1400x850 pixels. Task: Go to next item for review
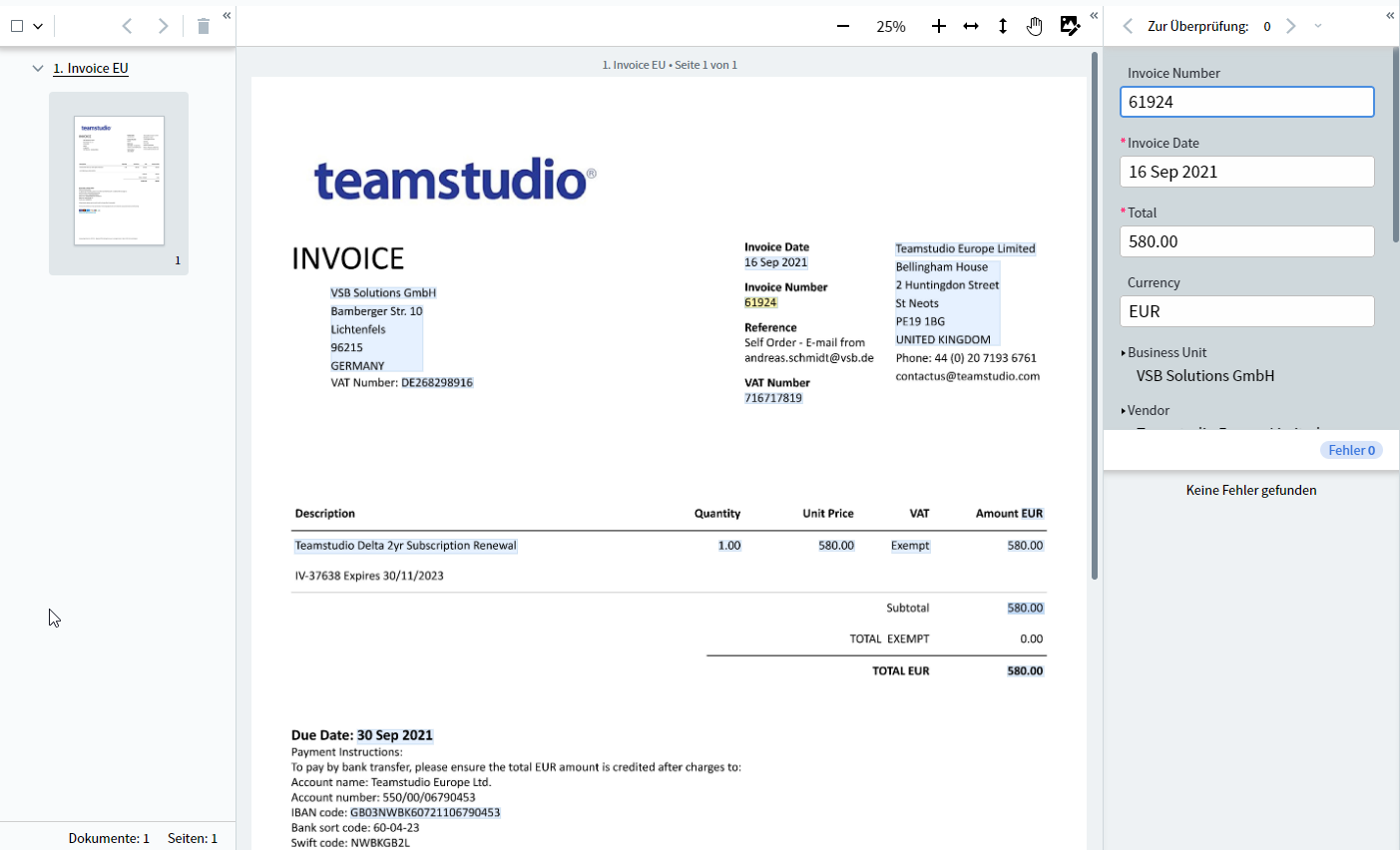point(1290,26)
